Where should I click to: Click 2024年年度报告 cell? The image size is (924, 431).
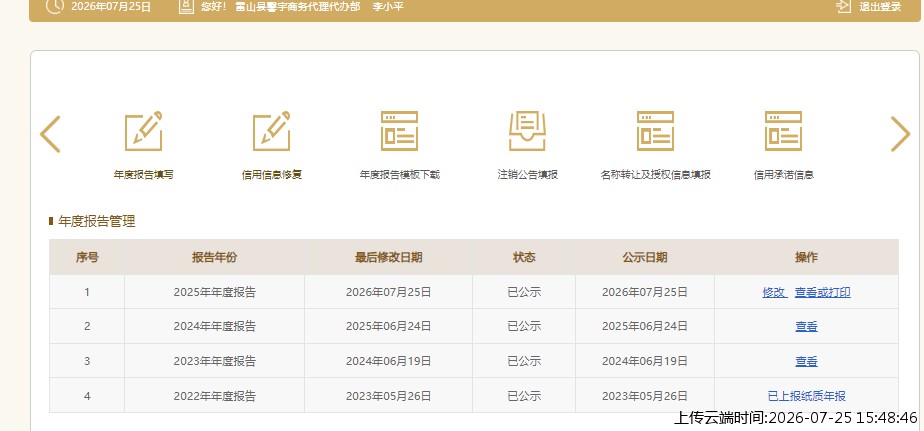pyautogui.click(x=214, y=326)
